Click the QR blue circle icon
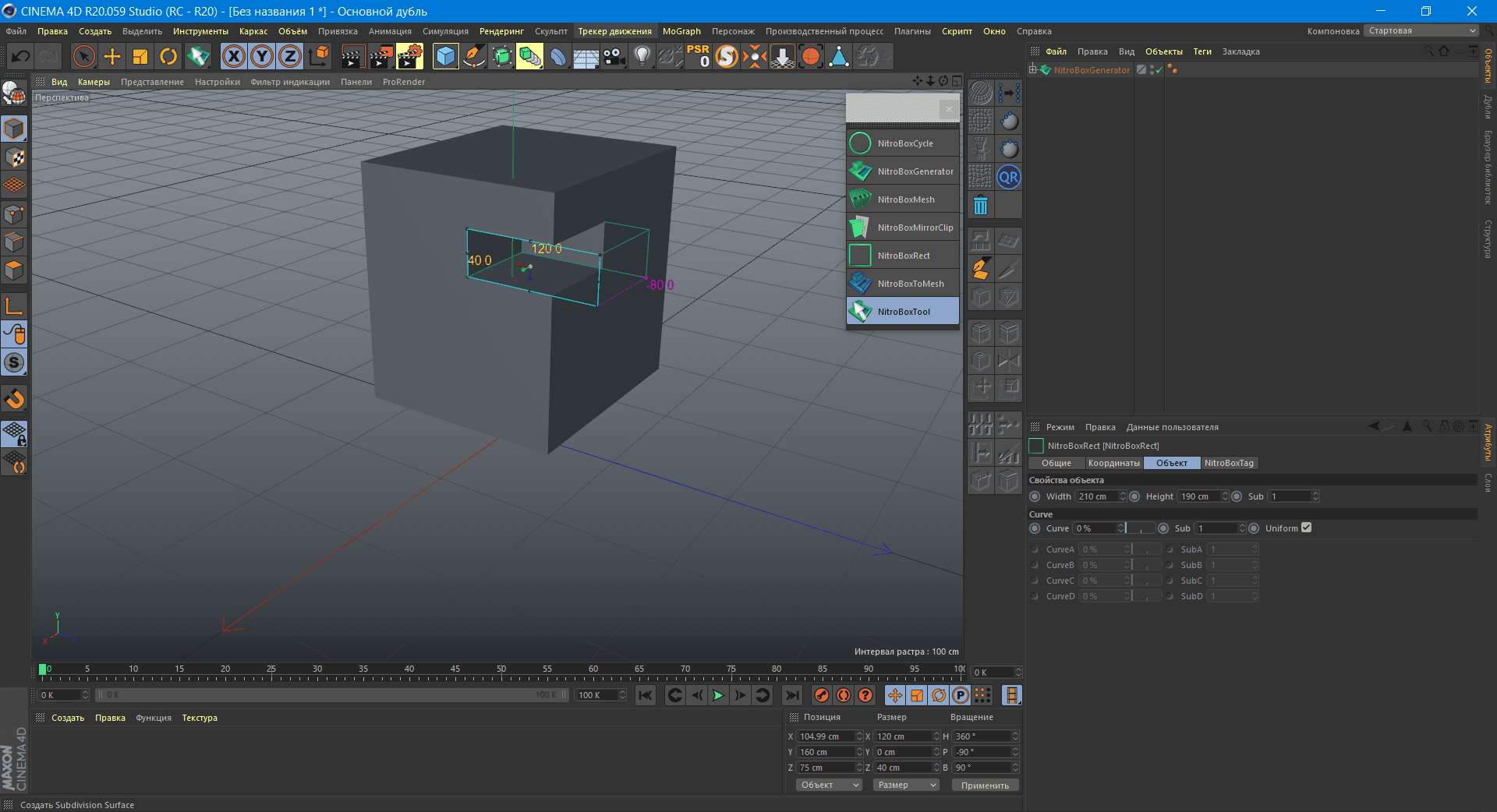Viewport: 1497px width, 812px height. [x=1009, y=177]
